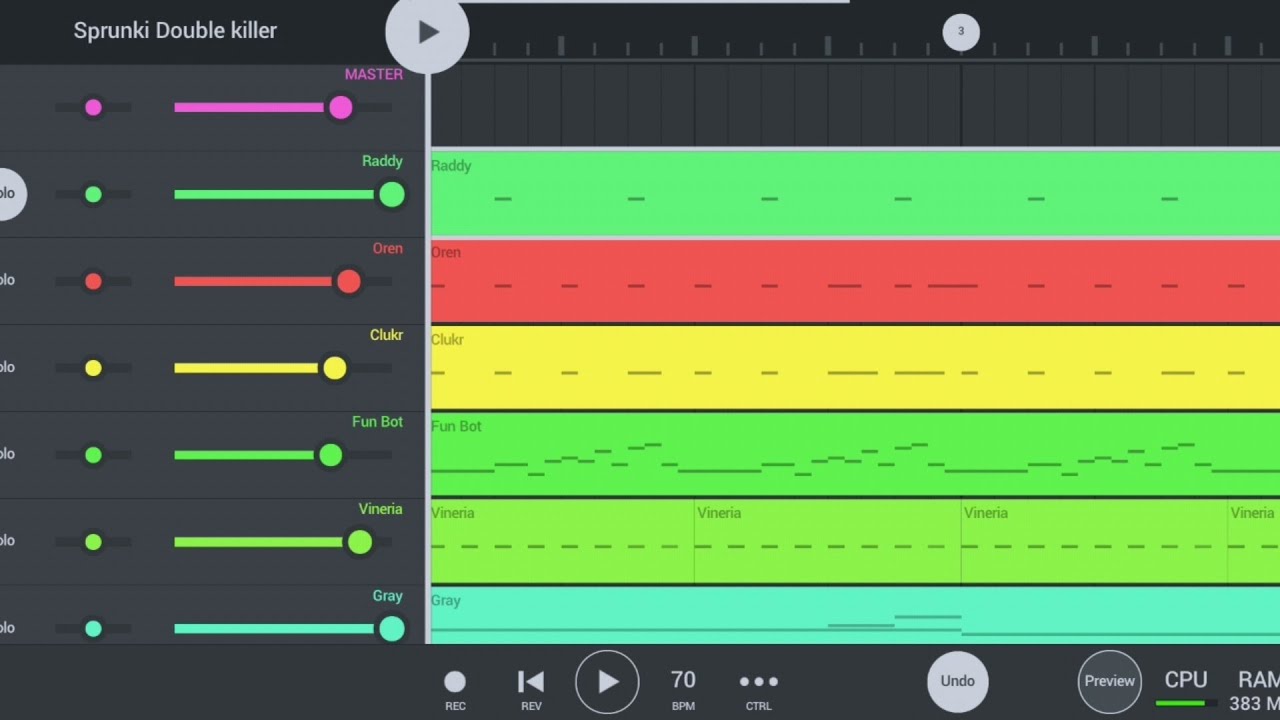Adjust the Oren volume slider knob
This screenshot has width=1280, height=720.
(x=348, y=282)
